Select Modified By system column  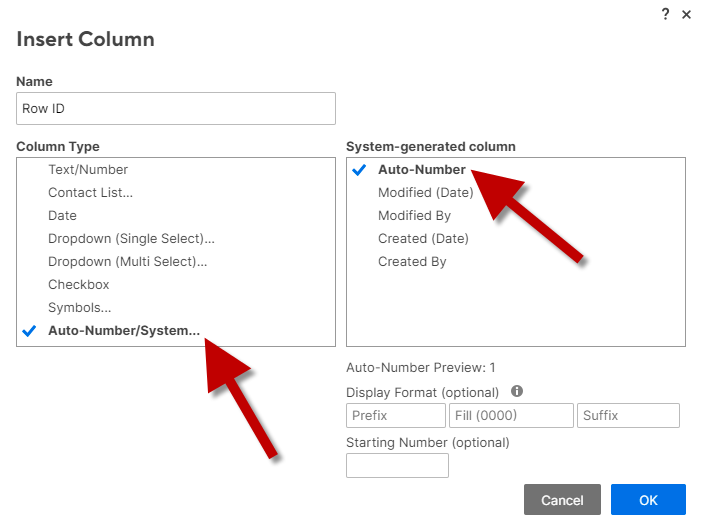[x=415, y=216]
